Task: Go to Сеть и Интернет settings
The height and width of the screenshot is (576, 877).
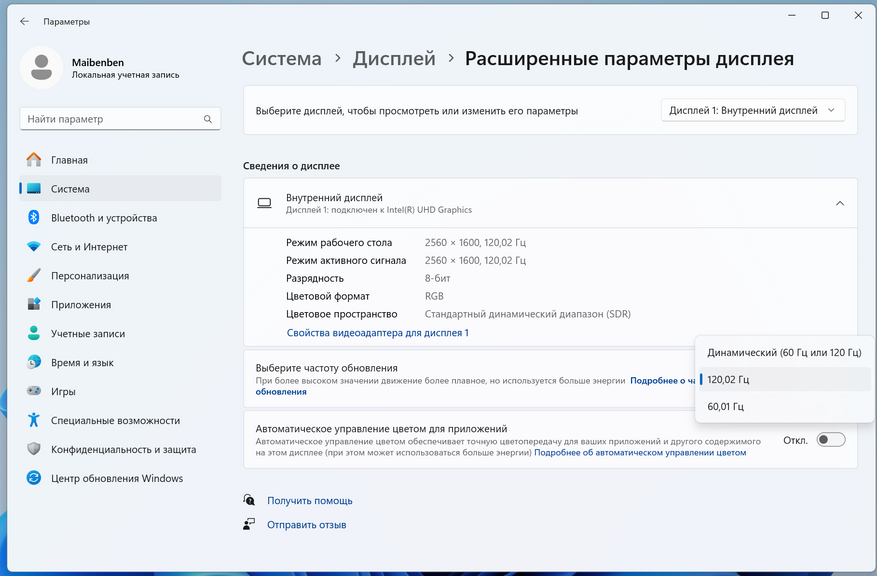Action: (x=120, y=247)
